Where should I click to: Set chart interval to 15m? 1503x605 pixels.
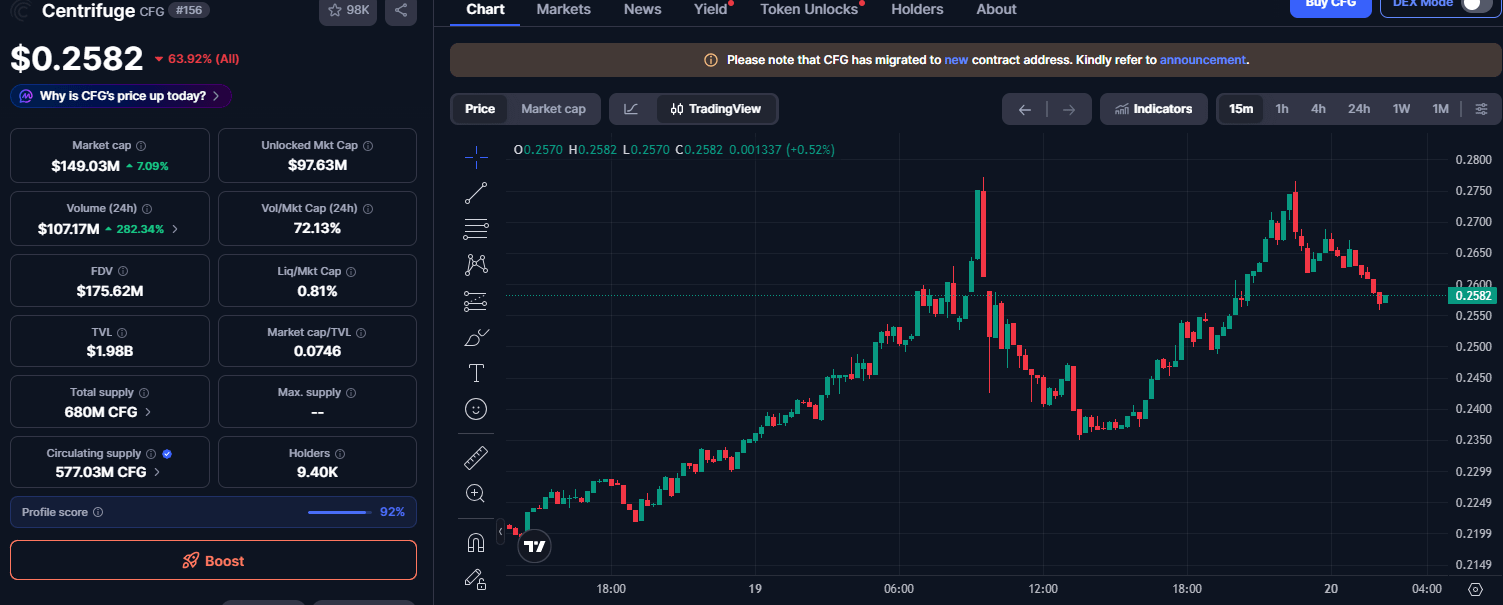click(x=1241, y=109)
